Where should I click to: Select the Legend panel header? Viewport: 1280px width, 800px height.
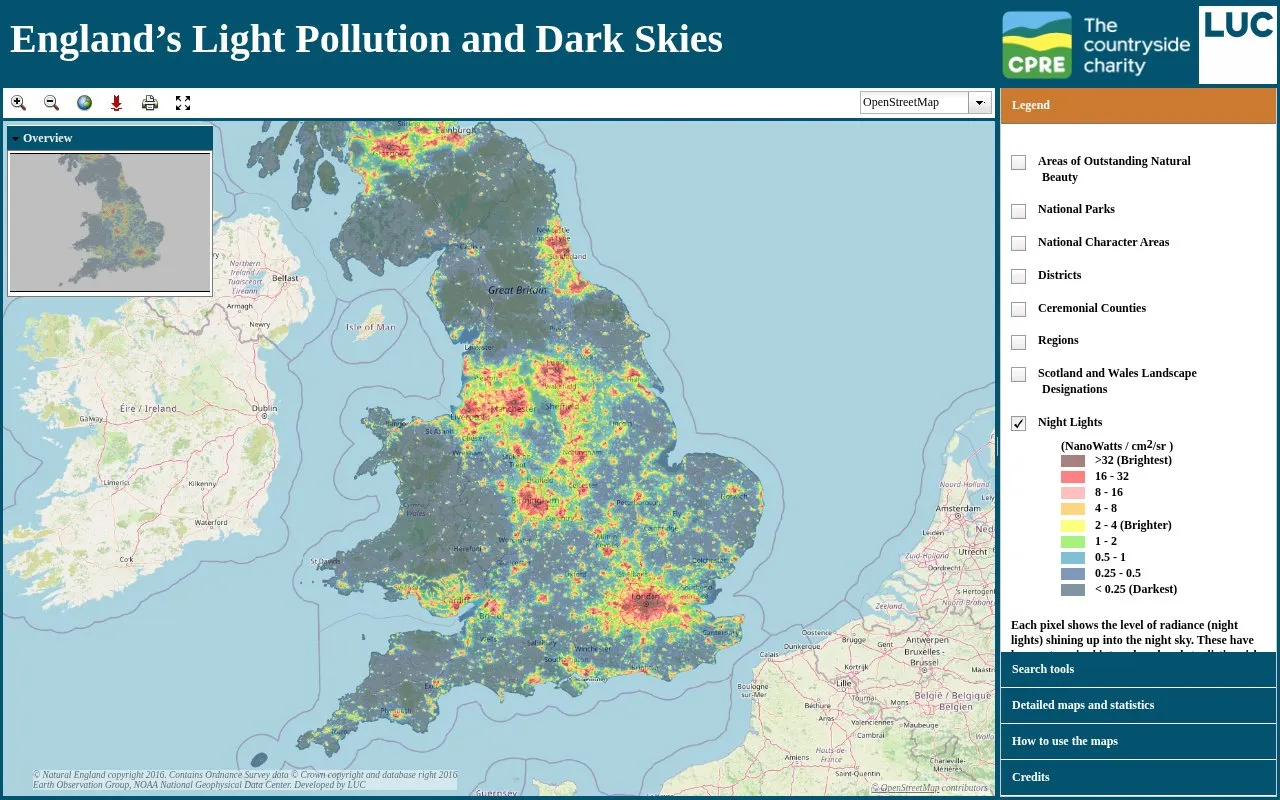pyautogui.click(x=1138, y=105)
